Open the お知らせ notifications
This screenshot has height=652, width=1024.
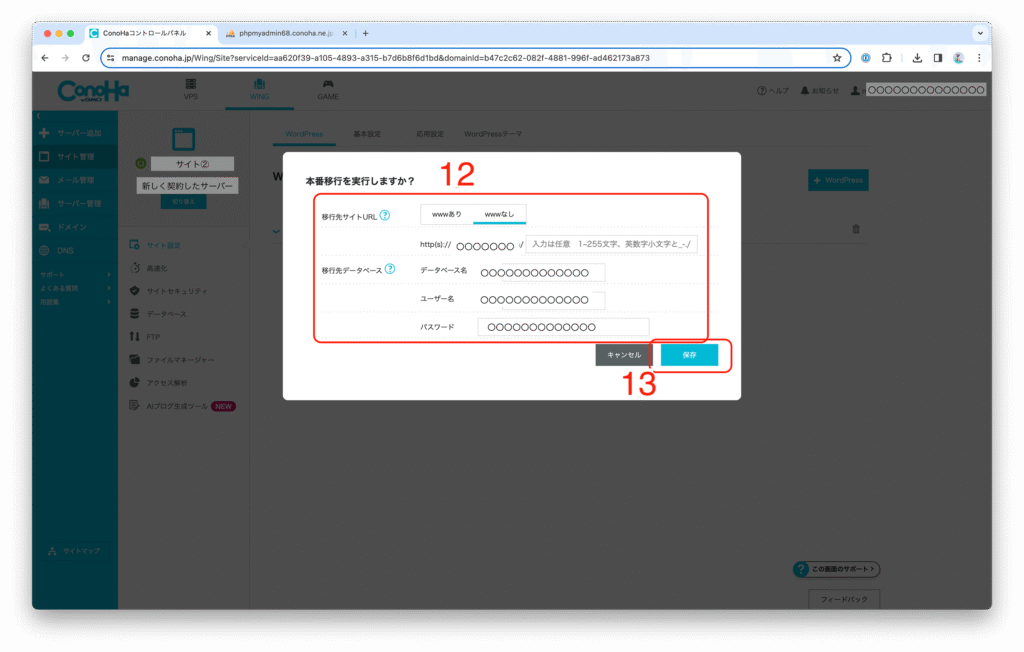point(820,90)
